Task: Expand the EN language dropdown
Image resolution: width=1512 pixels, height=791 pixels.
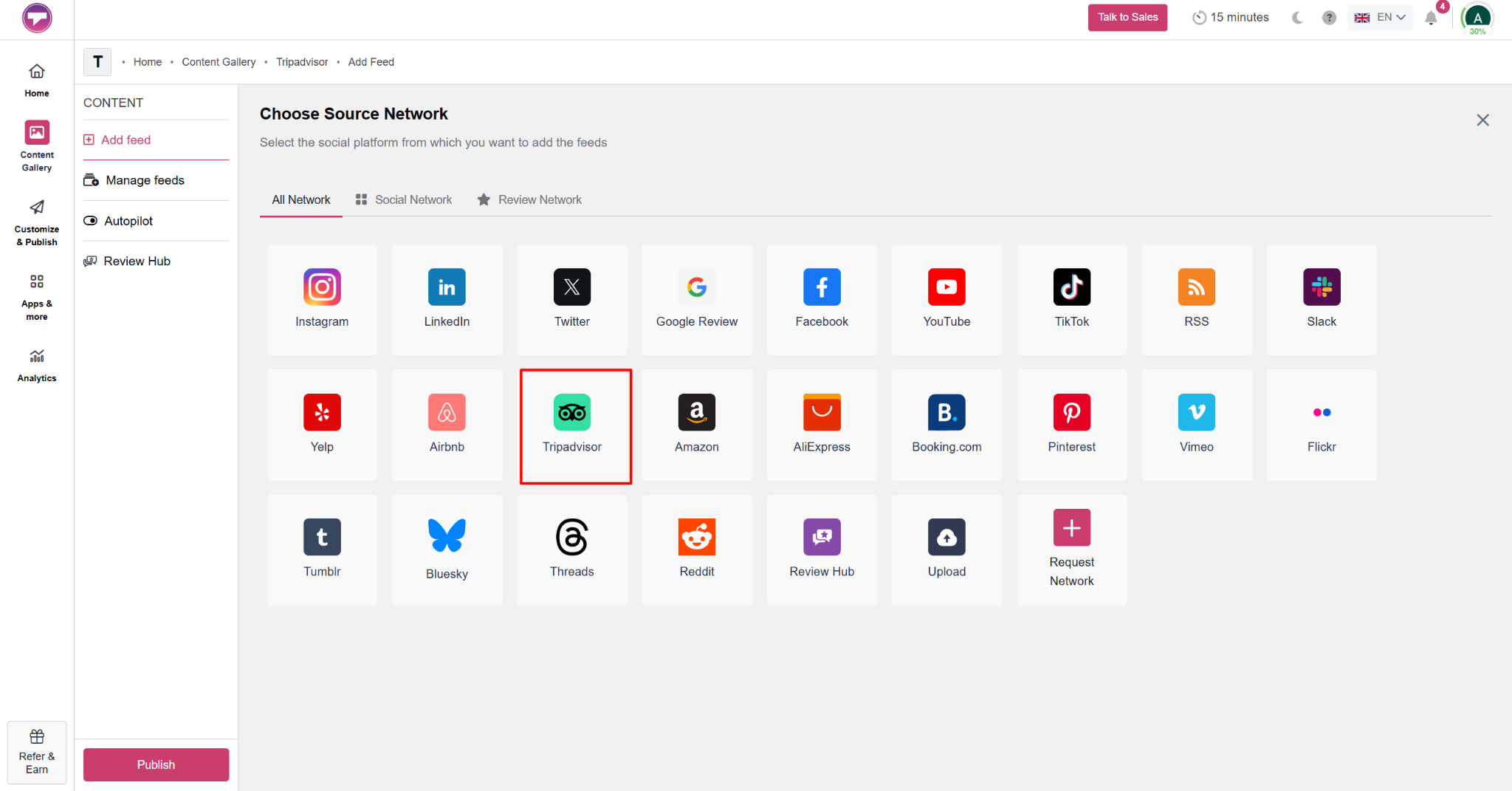Action: [x=1380, y=18]
